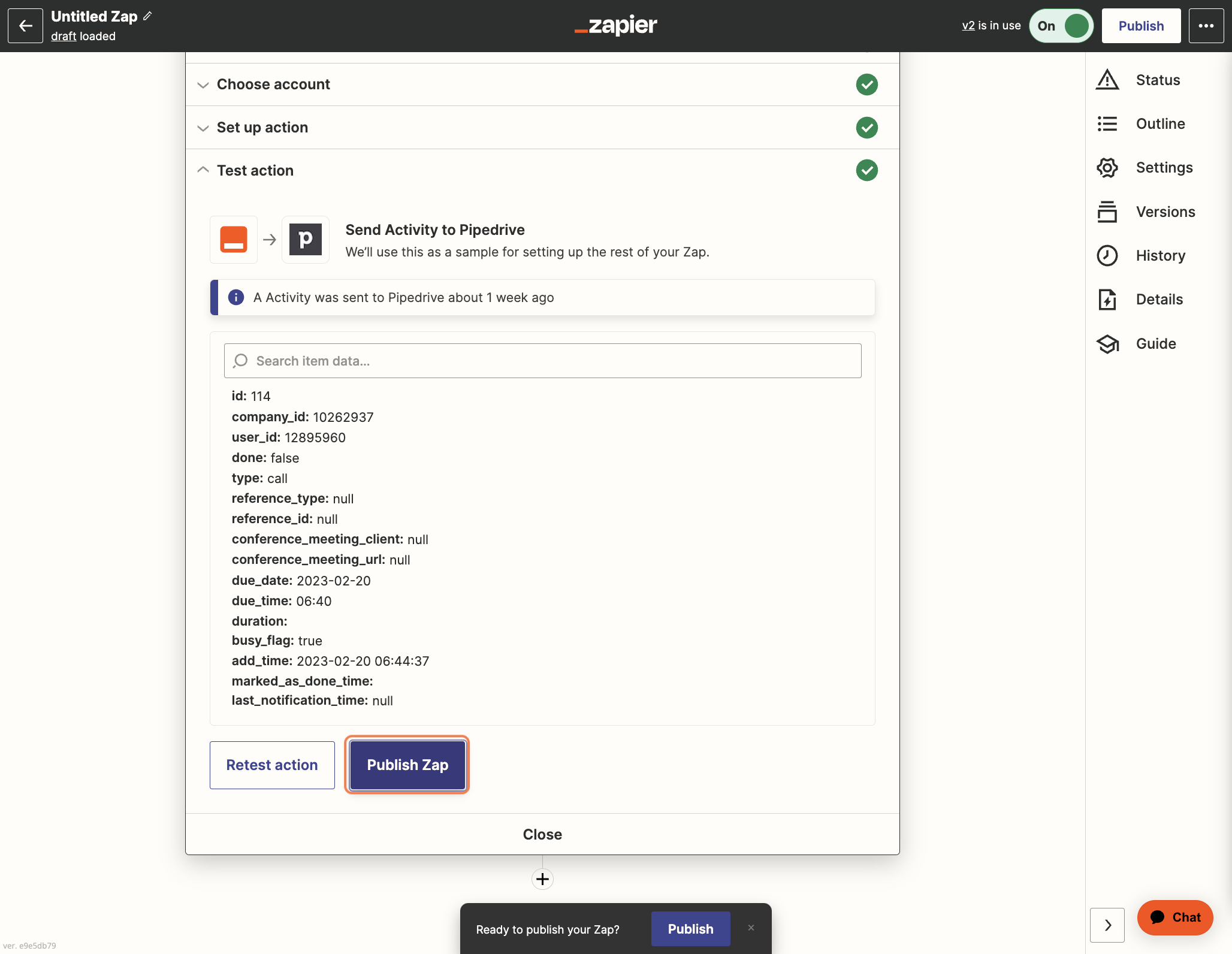Focus the Search item data field

(542, 361)
